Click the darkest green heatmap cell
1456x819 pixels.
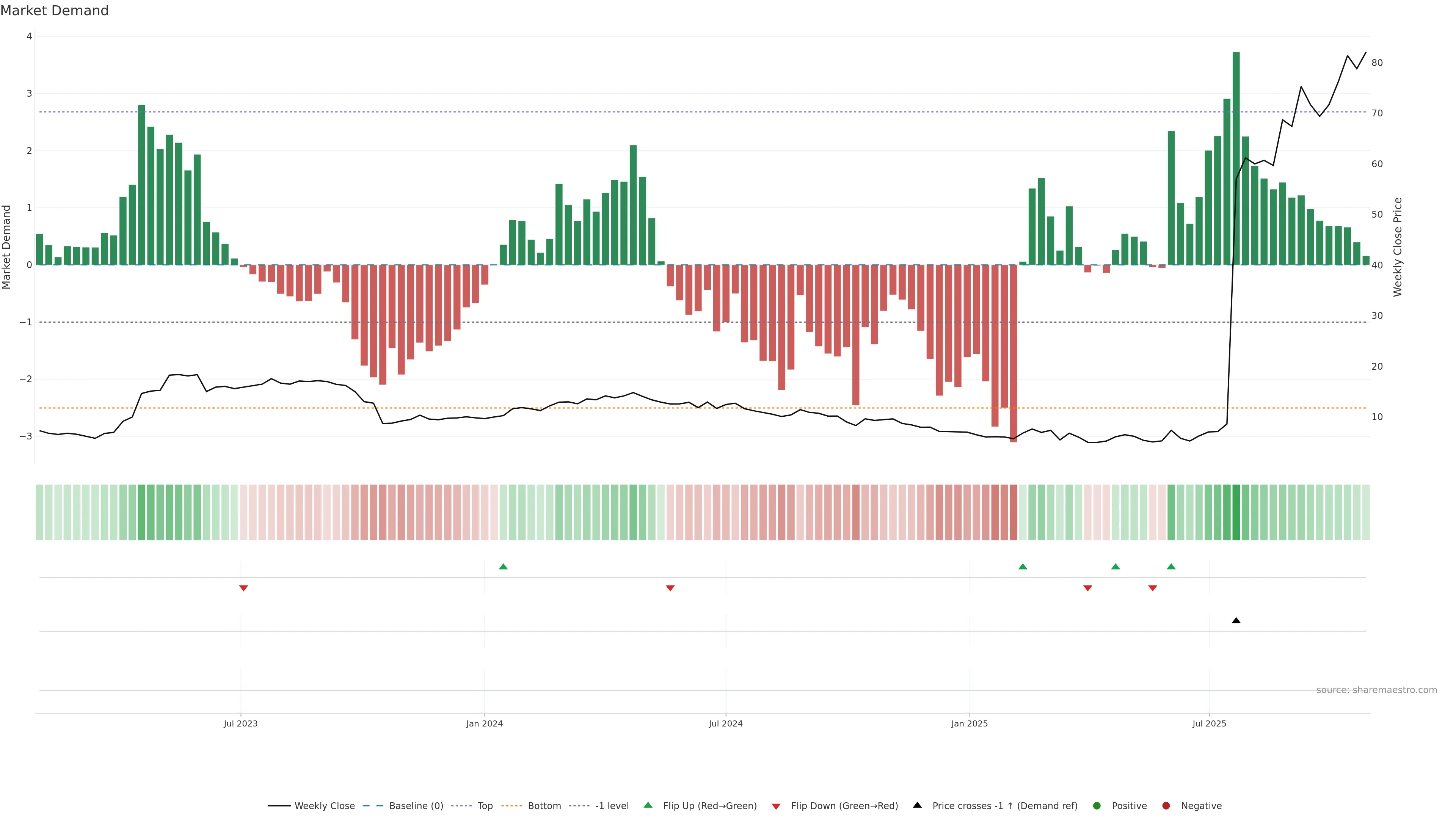[x=1236, y=512]
